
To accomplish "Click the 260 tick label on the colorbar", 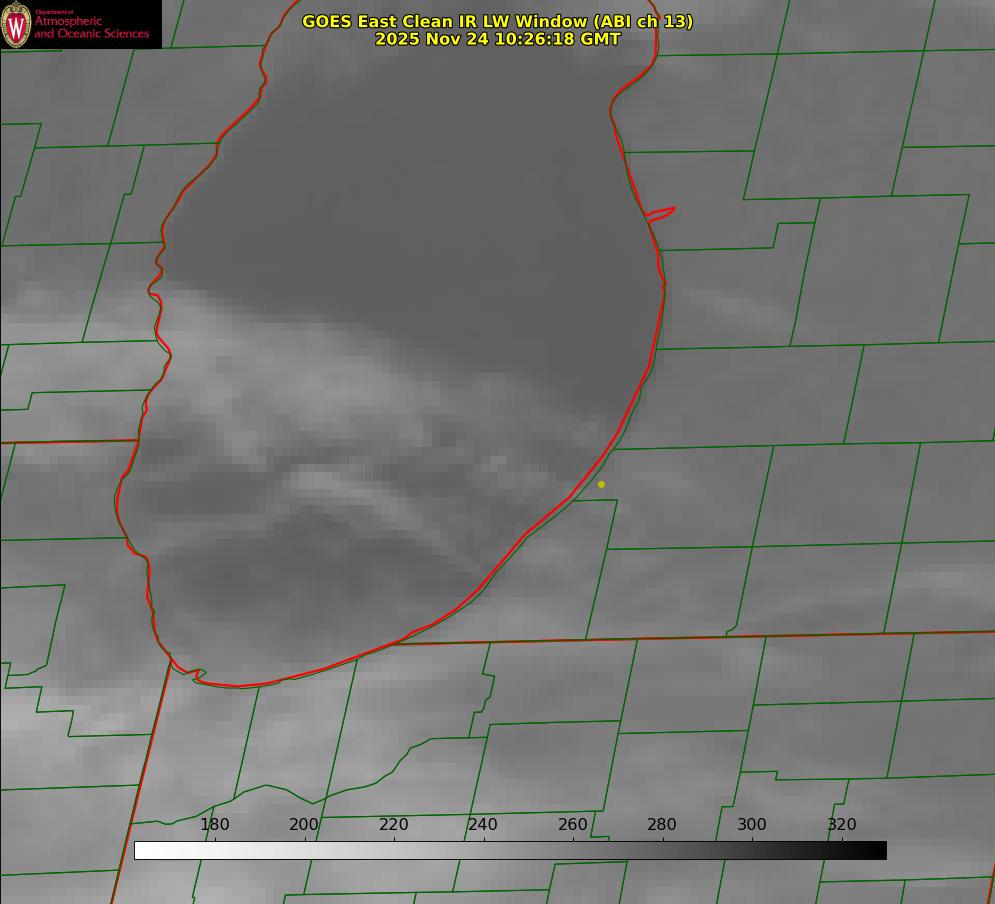I will click(573, 824).
